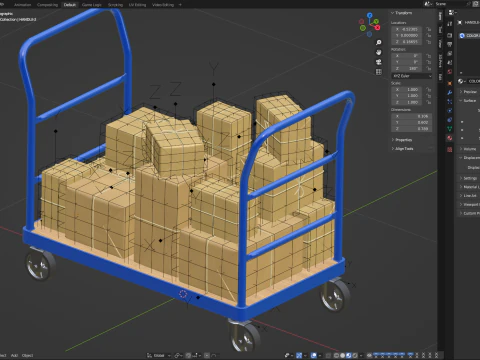The width and height of the screenshot is (480, 360).
Task: Click the Location Z value field
Action: coord(407,42)
